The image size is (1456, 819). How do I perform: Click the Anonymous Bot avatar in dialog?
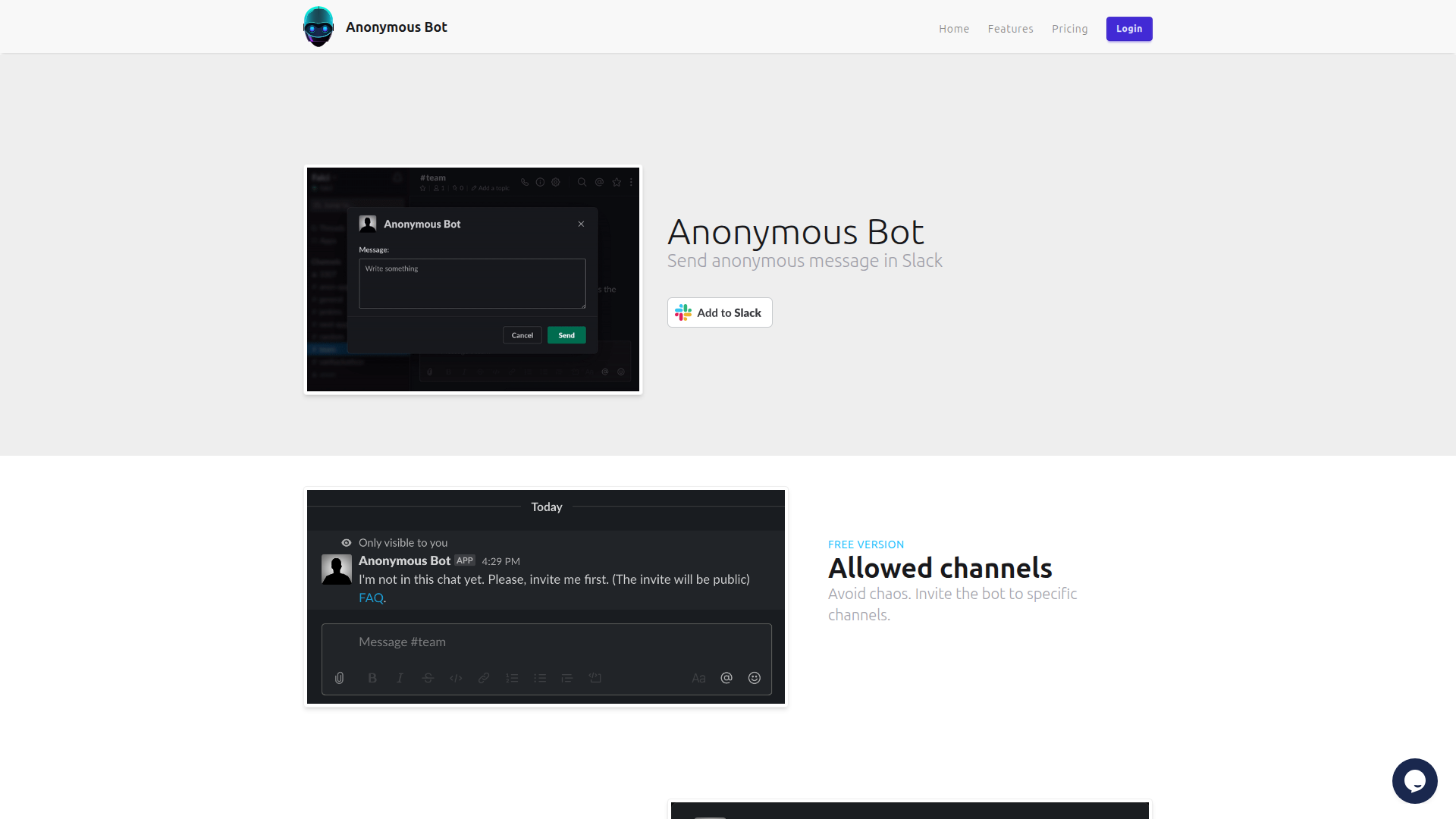click(368, 224)
